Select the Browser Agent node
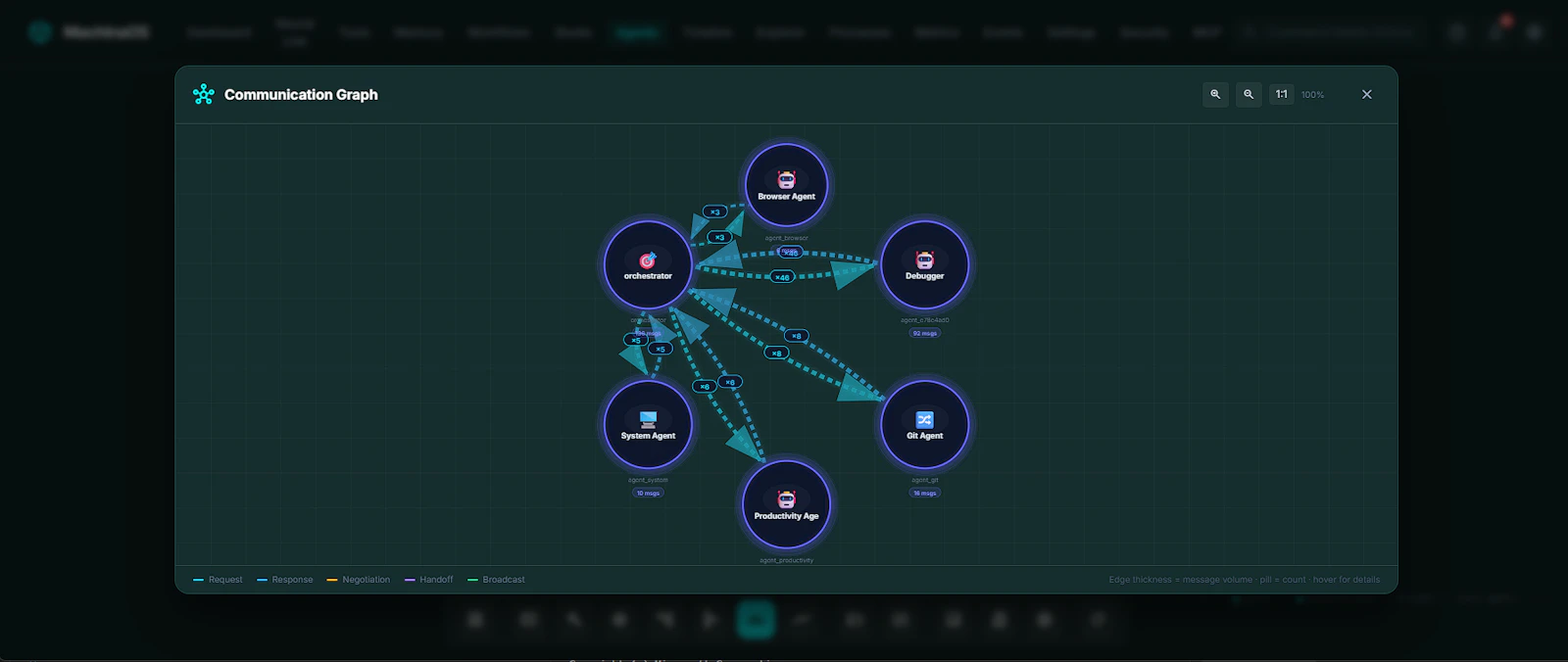This screenshot has height=662, width=1568. coord(786,185)
